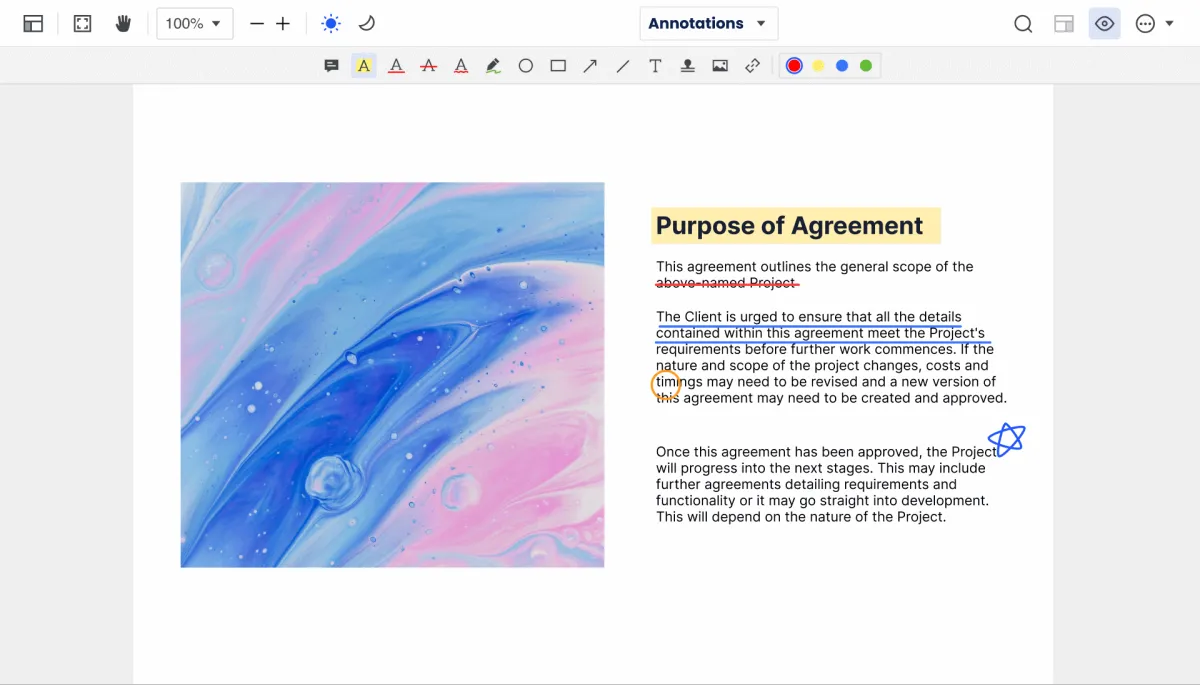Choose the red color swatch
Screen dimensions: 1200x685
click(794, 66)
